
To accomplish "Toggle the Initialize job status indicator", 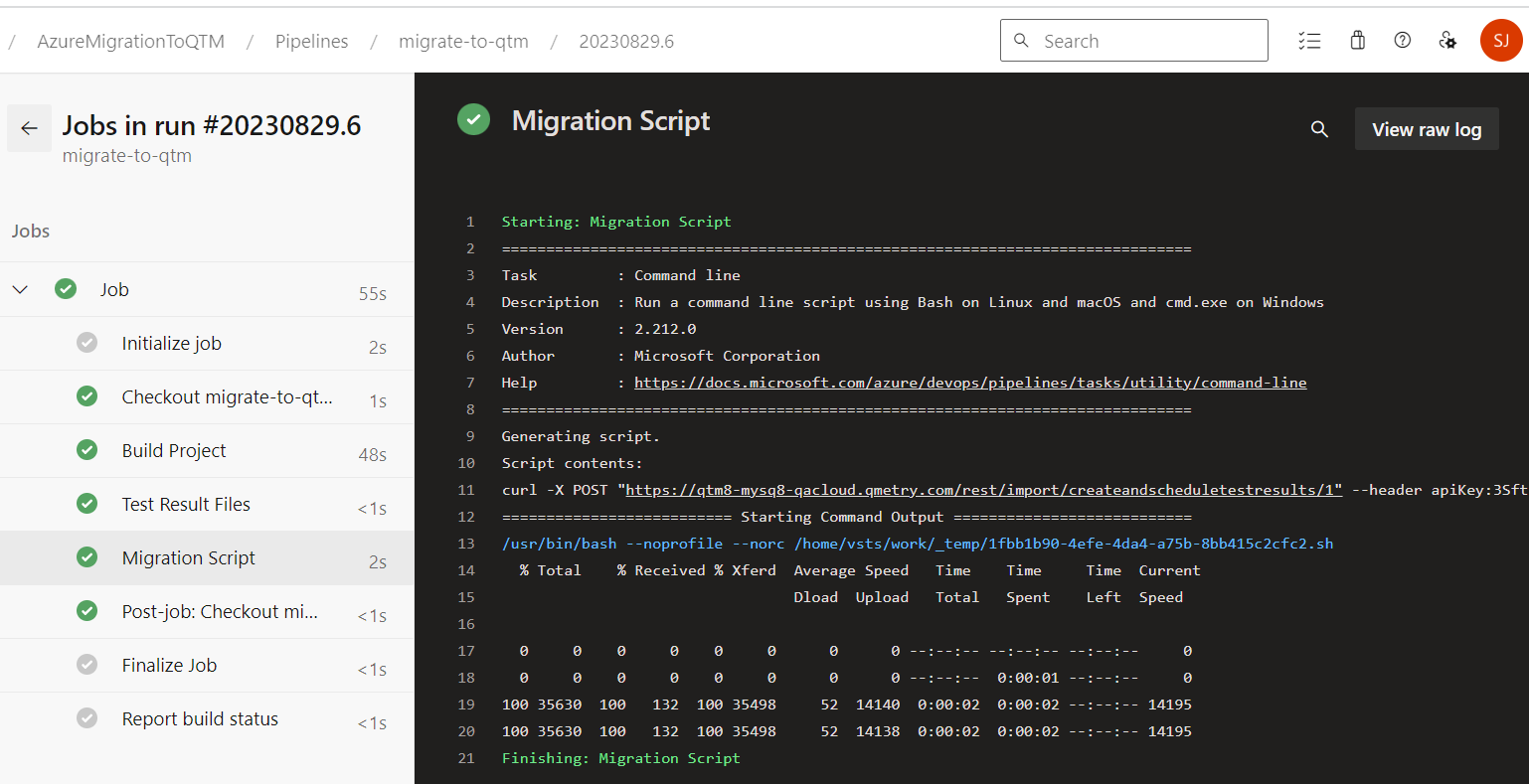I will (86, 342).
